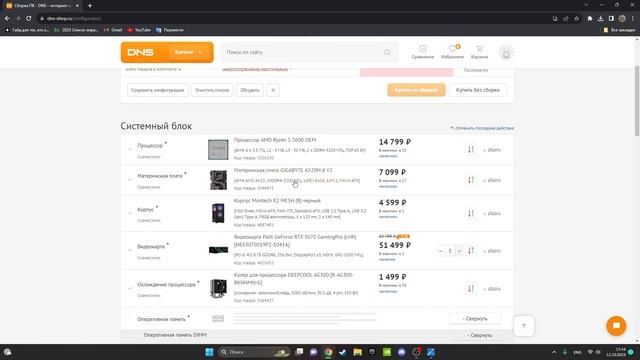640x360 pixels.
Task: Open the Windows Start menu
Action: tap(209, 352)
